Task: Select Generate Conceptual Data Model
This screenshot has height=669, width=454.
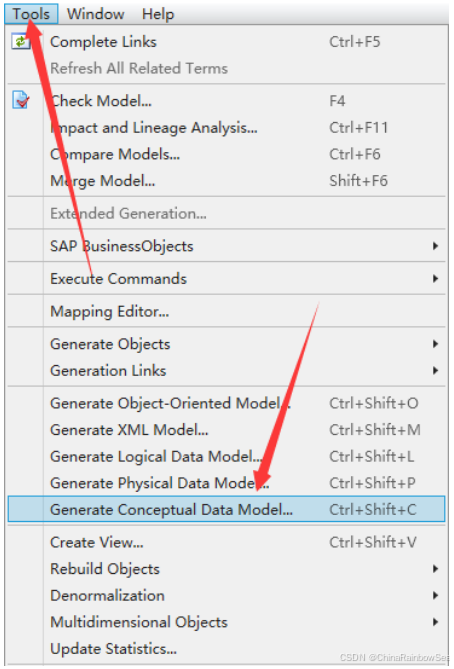Action: (226, 509)
